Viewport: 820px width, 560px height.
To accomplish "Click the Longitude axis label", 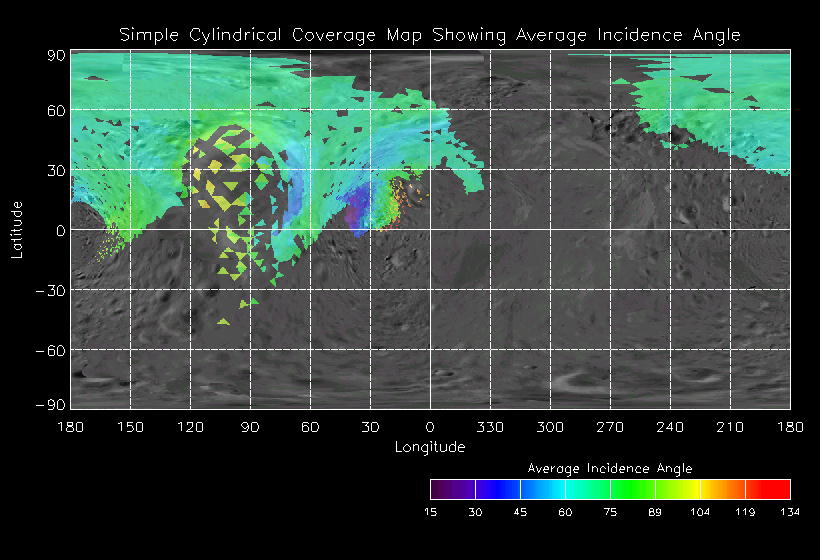I will (x=430, y=447).
